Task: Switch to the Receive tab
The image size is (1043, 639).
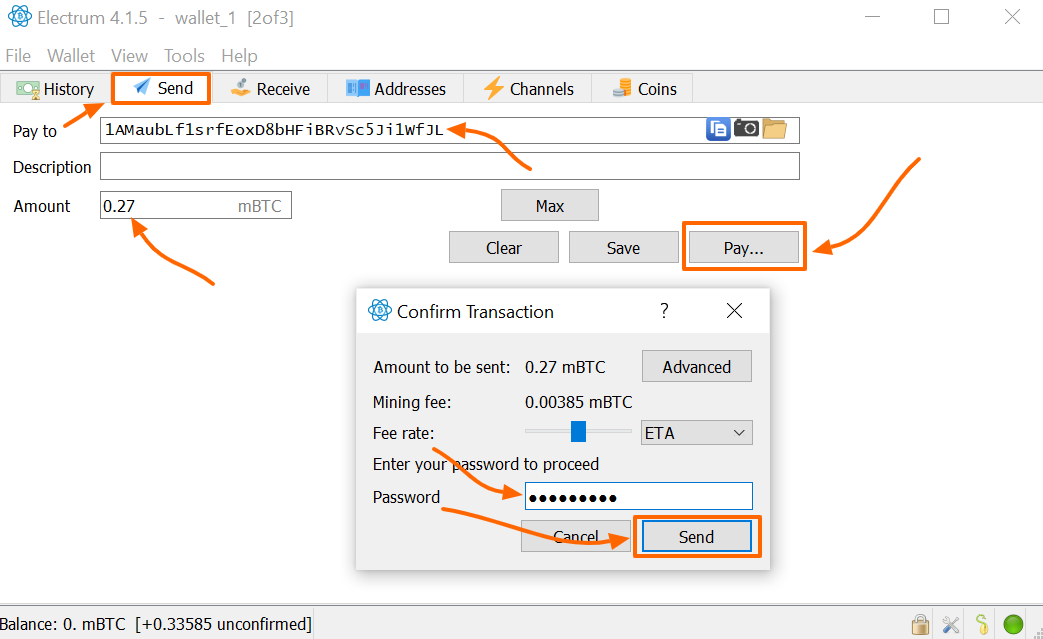Action: pyautogui.click(x=270, y=89)
